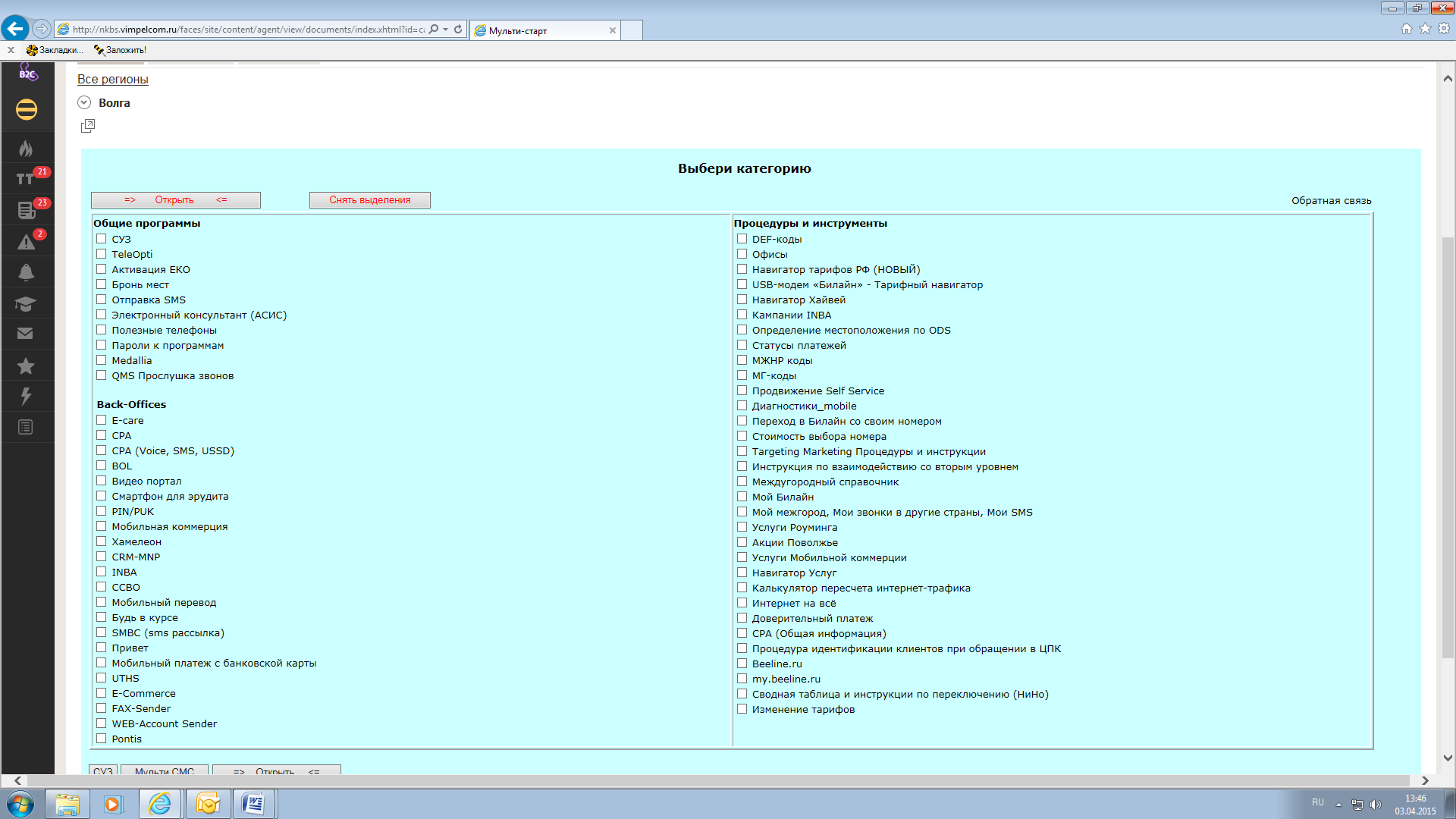Select the Статусы платежей checkbox
The width and height of the screenshot is (1456, 819).
pos(742,345)
